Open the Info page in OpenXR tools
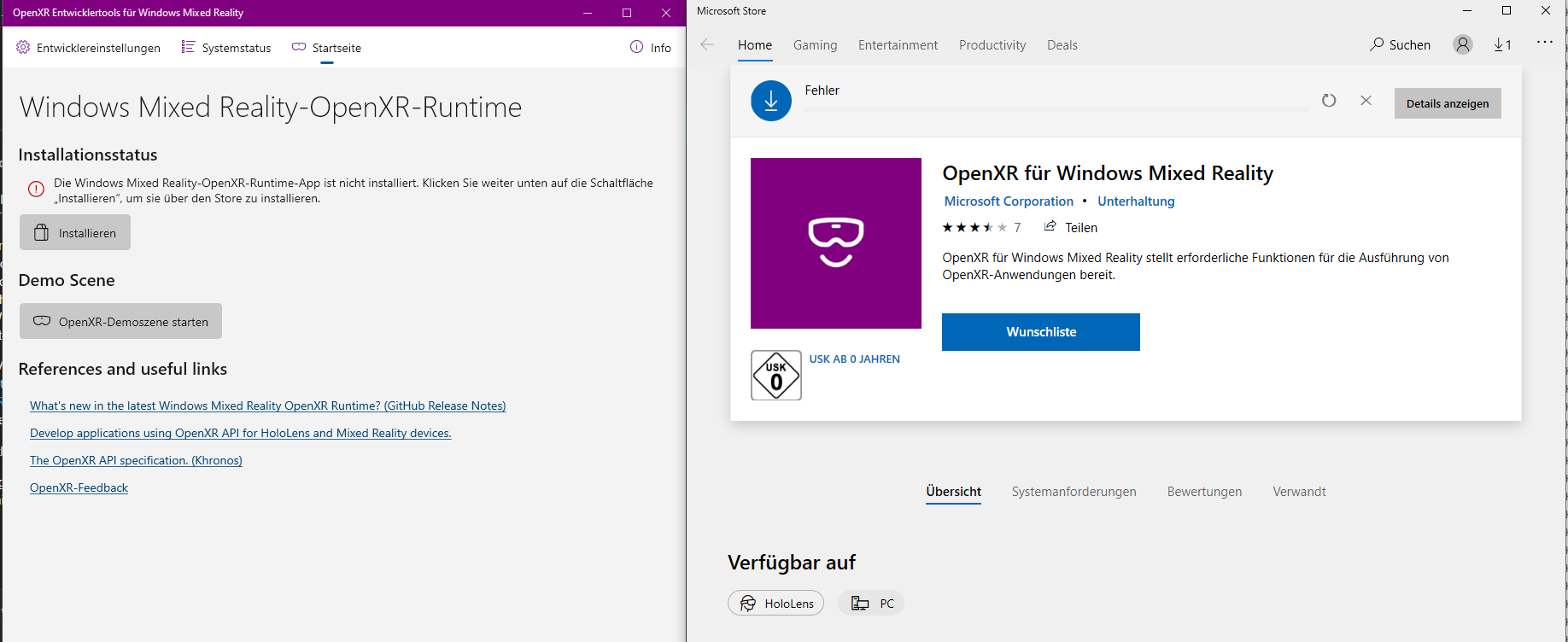The width and height of the screenshot is (1568, 642). (651, 48)
